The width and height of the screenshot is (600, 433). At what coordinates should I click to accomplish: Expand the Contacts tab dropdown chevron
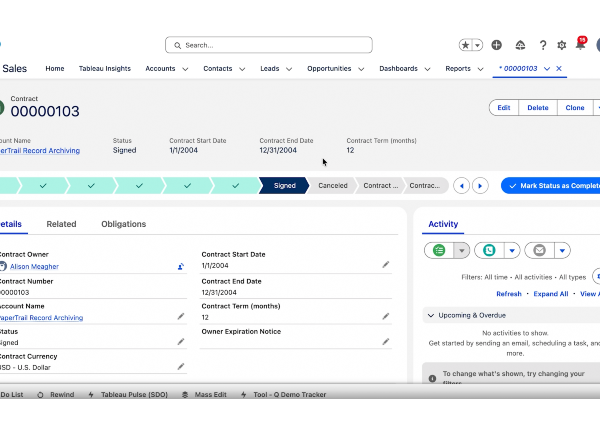tap(242, 69)
